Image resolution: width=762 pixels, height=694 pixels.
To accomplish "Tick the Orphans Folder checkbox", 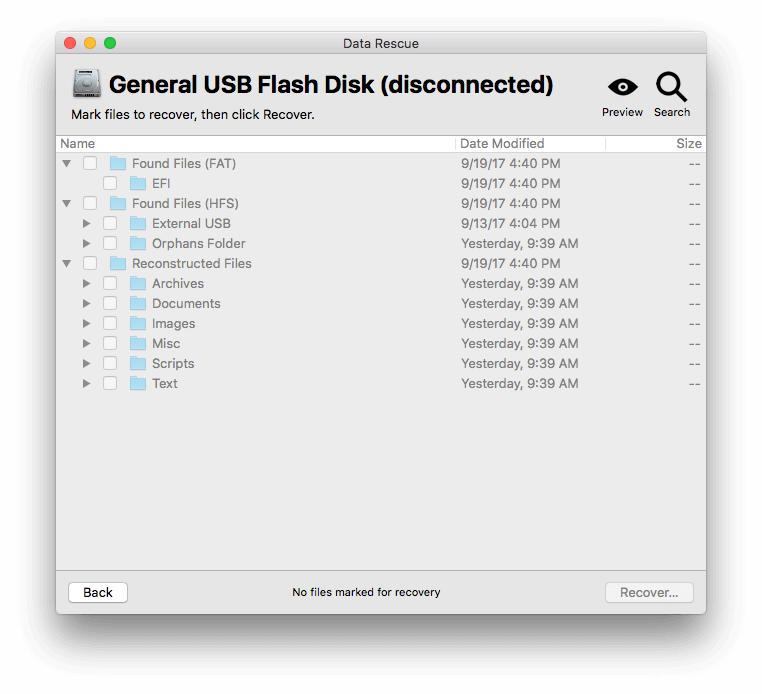I will (x=110, y=243).
